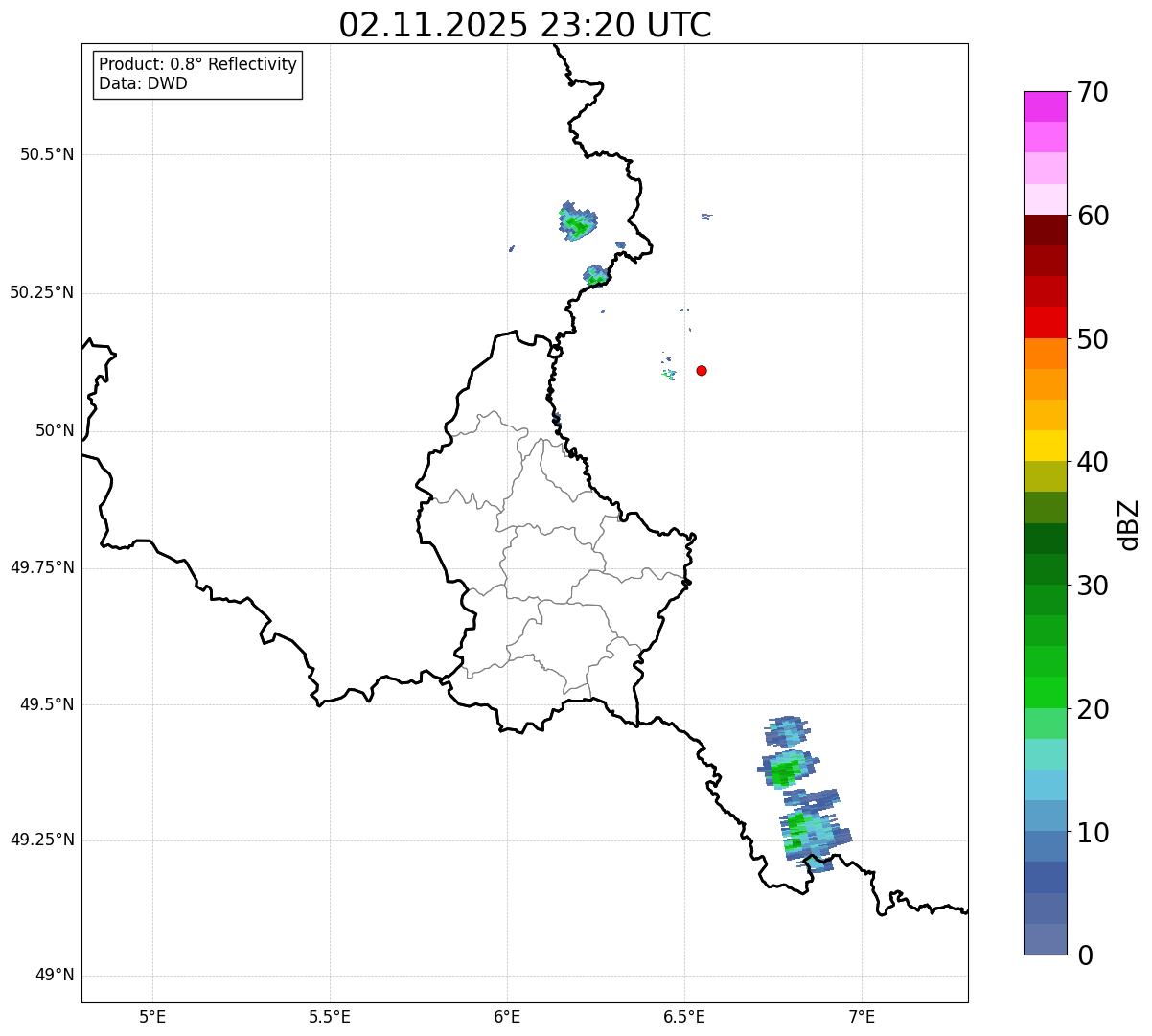1152x1036 pixels.
Task: Click the colorbar tick label 60
Action: (x=1093, y=216)
